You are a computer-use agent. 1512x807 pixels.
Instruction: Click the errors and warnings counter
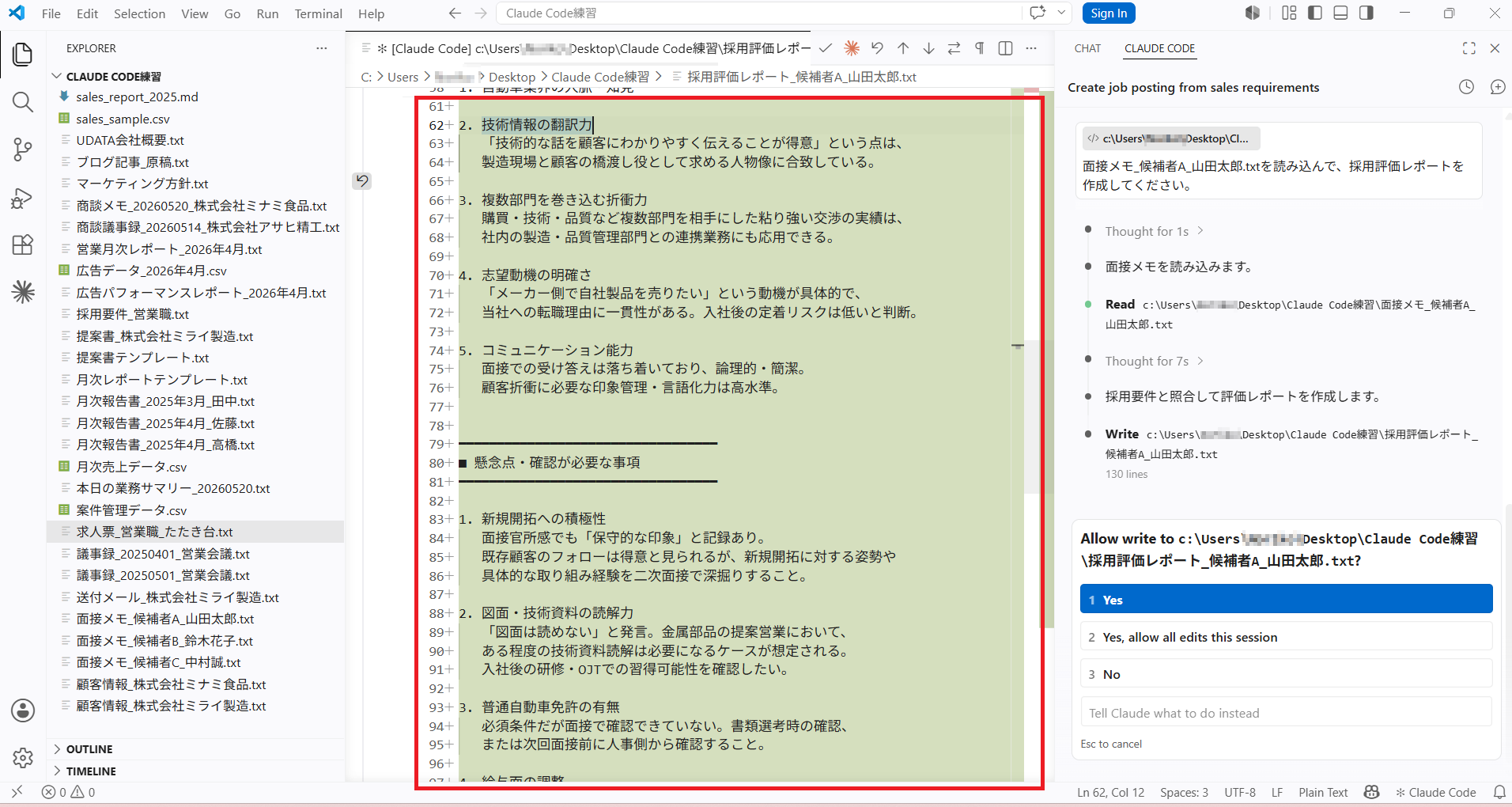pyautogui.click(x=68, y=792)
